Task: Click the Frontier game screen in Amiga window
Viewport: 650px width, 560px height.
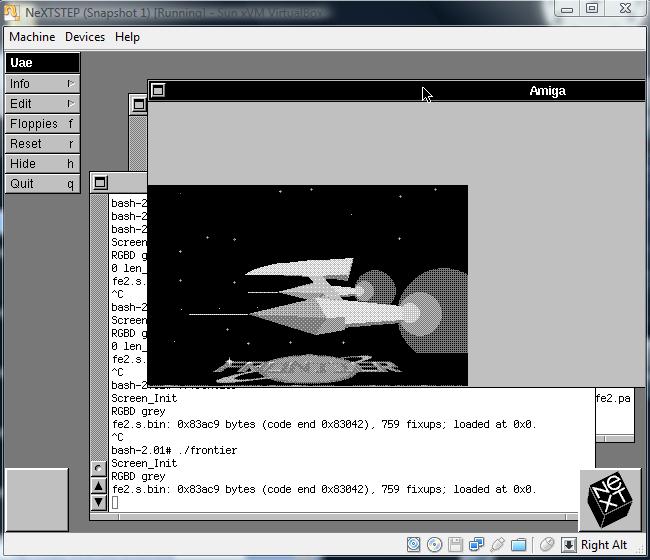Action: click(308, 285)
